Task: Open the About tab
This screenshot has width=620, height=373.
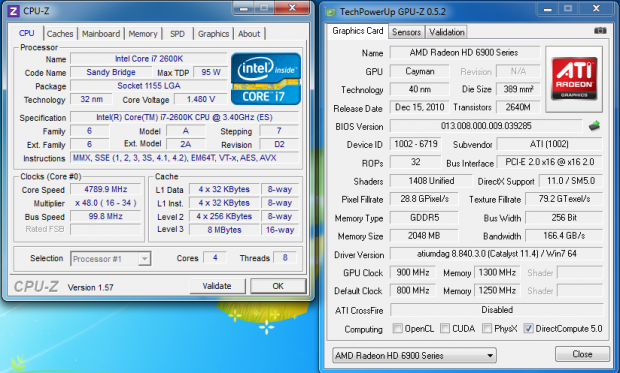Action: tap(249, 34)
